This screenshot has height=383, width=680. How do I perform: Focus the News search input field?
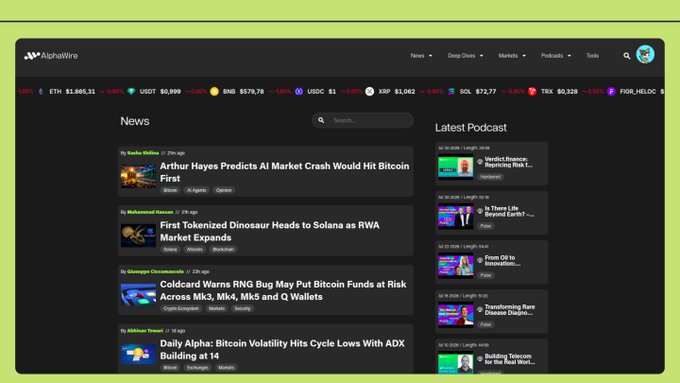point(363,120)
